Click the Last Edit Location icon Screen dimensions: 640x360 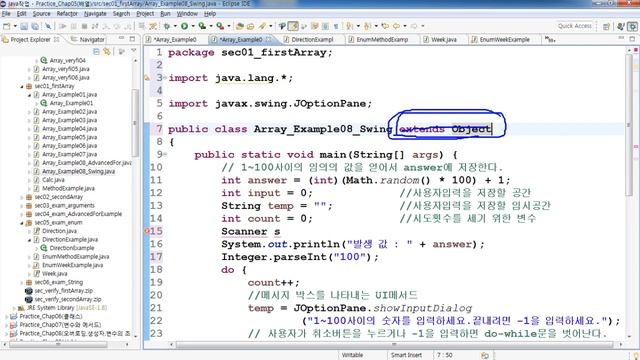coord(385,26)
